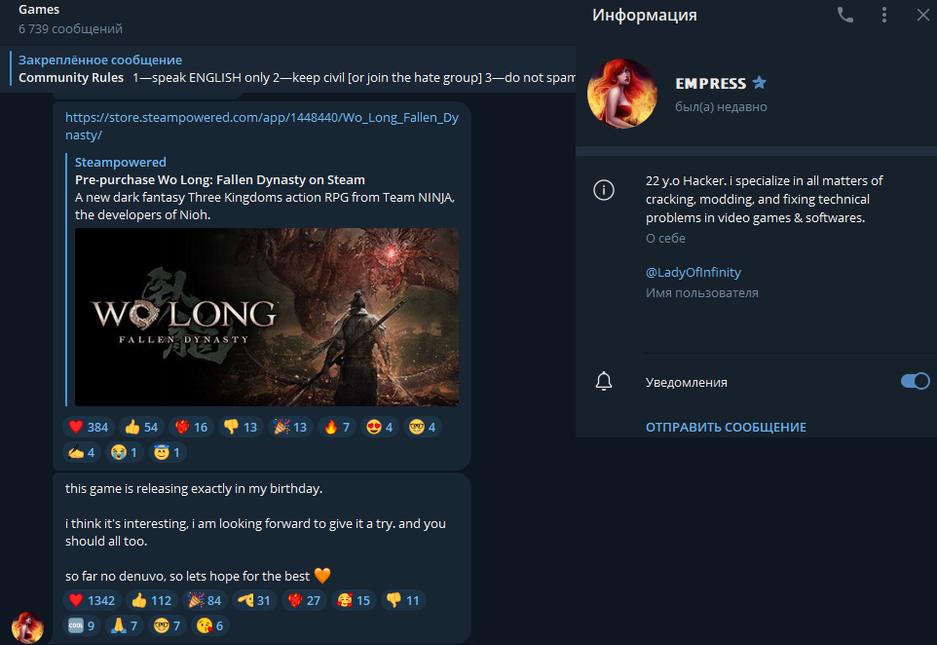This screenshot has width=937, height=645.
Task: Click the sender avatar beside the message
Action: click(28, 628)
